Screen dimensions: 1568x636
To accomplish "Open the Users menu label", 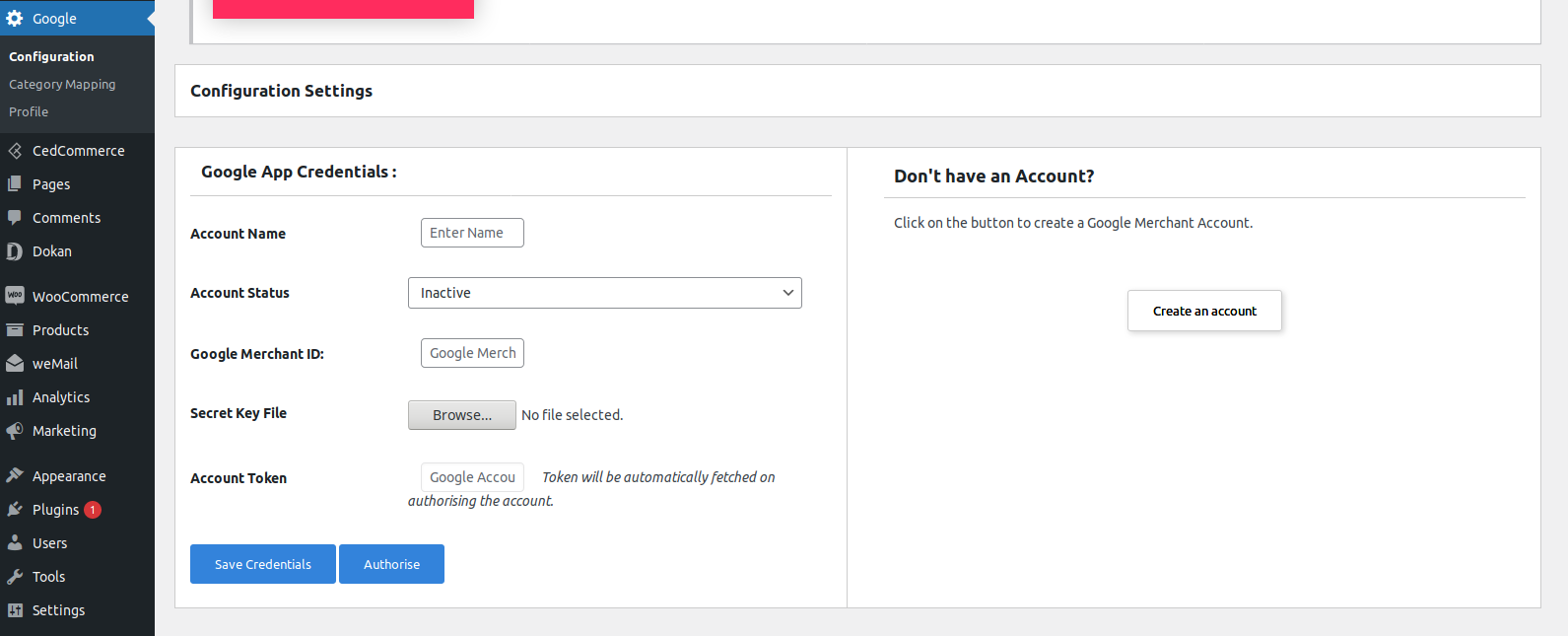I will 50,543.
